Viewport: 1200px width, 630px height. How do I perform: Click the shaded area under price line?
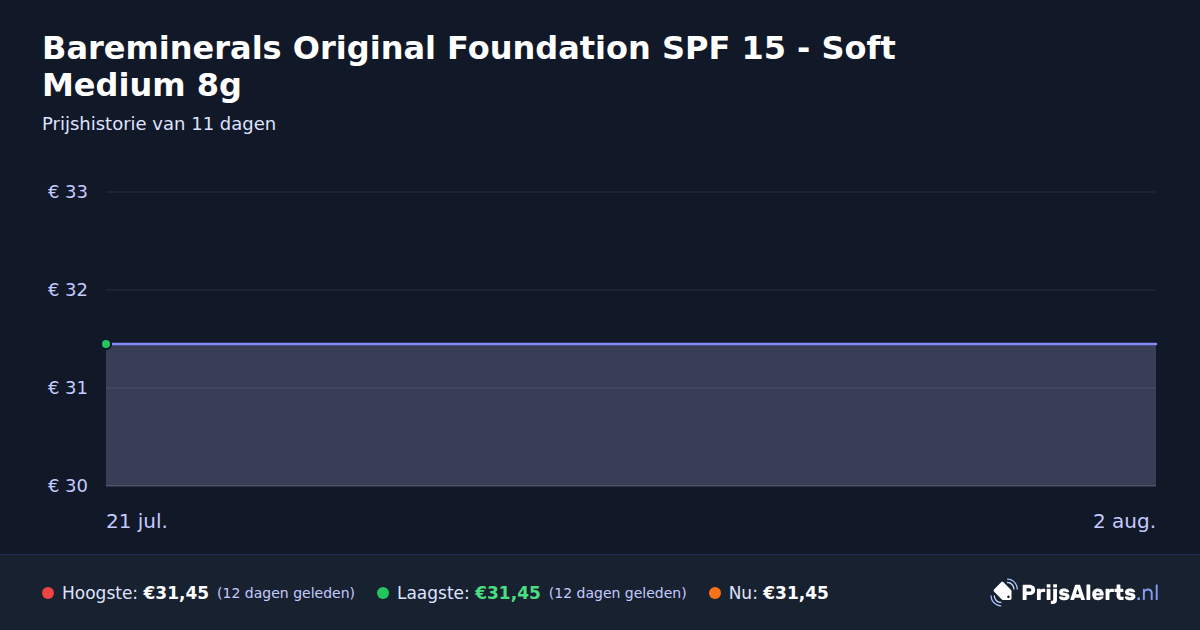(x=631, y=415)
